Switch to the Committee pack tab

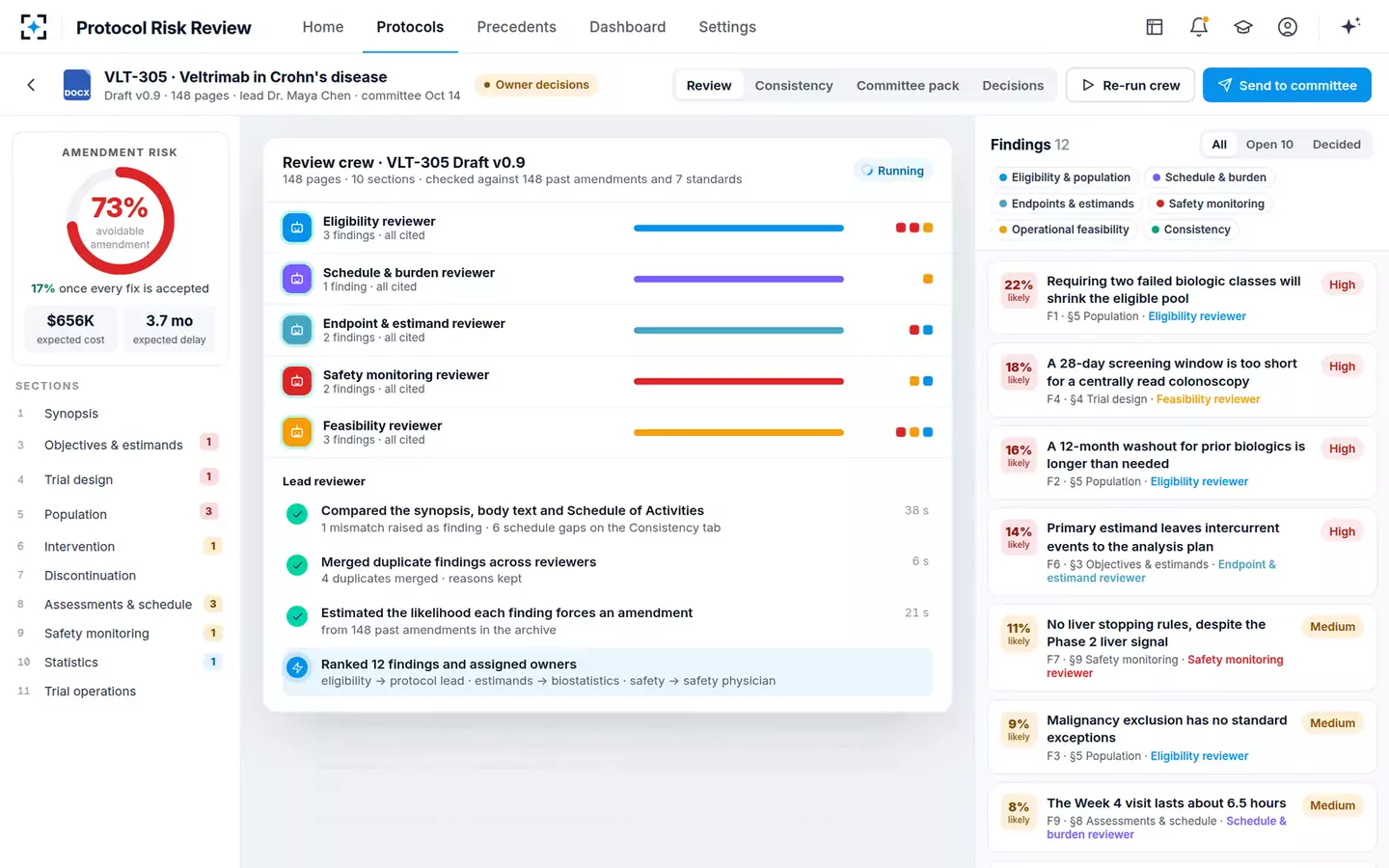[x=908, y=86]
